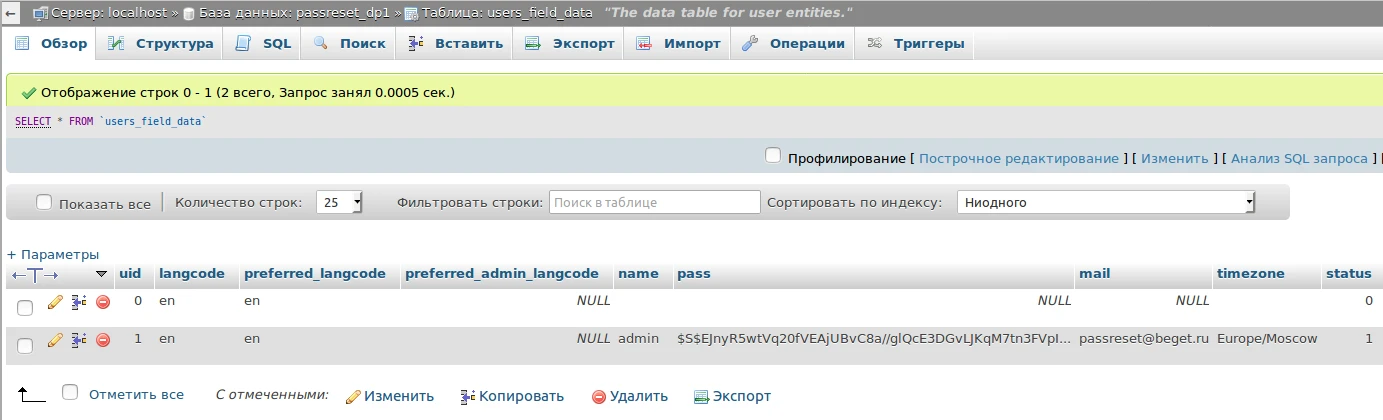Click the Построчное редактирование link
1383x420 pixels.
[x=1018, y=158]
